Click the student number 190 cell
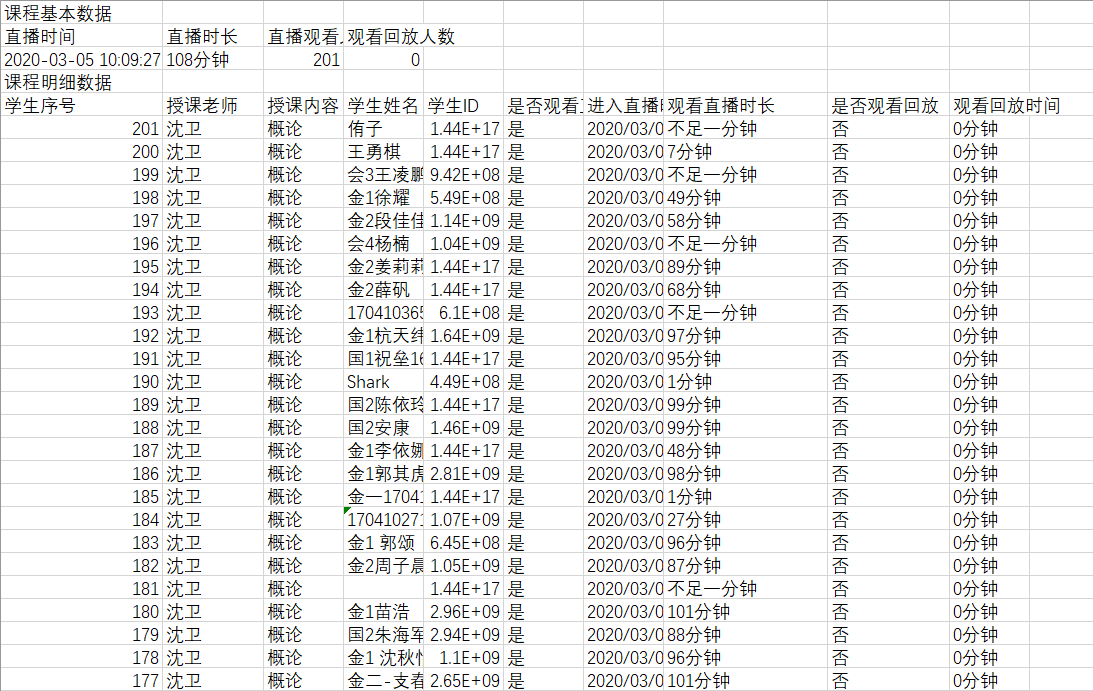Image resolution: width=1093 pixels, height=691 pixels. (145, 382)
